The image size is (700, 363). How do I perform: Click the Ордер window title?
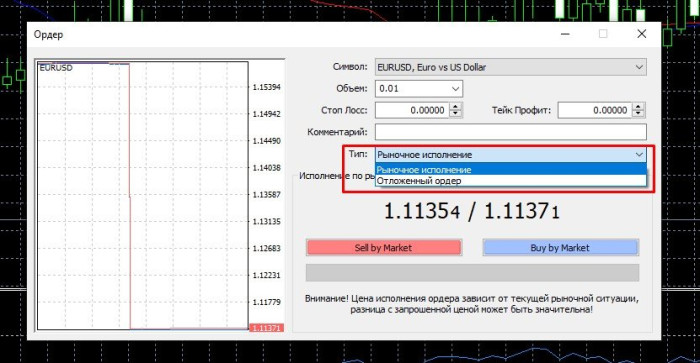pos(48,34)
